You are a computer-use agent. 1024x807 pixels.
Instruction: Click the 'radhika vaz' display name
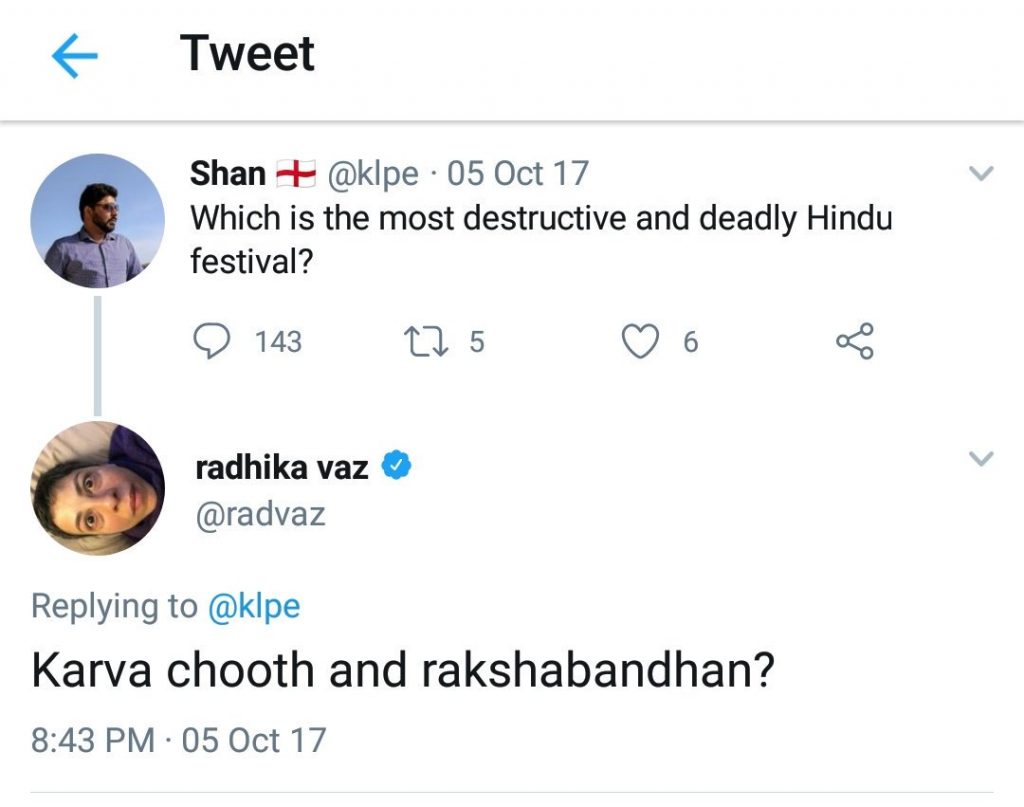(x=282, y=466)
